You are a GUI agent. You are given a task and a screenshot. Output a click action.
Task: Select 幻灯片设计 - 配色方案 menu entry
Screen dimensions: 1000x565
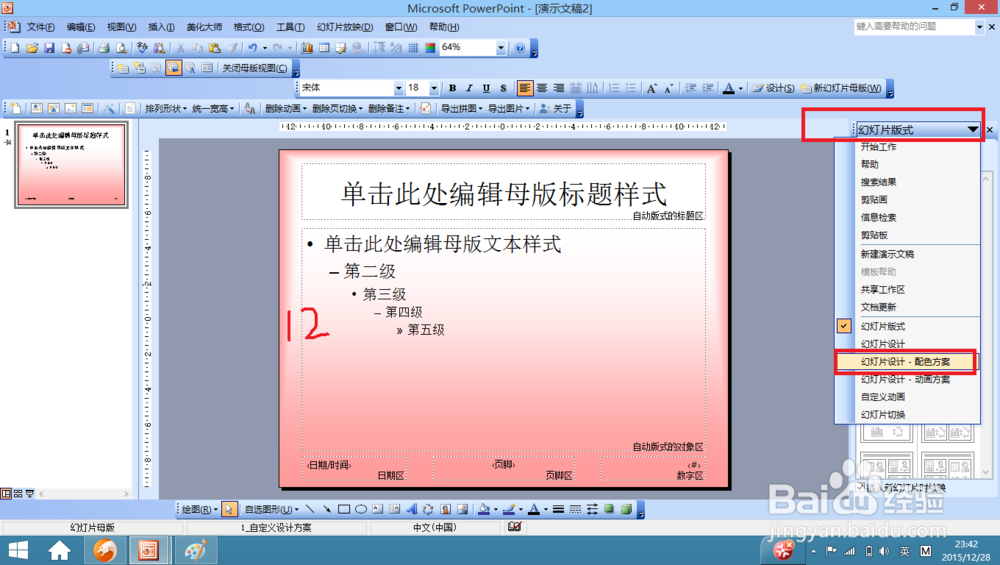coord(905,362)
